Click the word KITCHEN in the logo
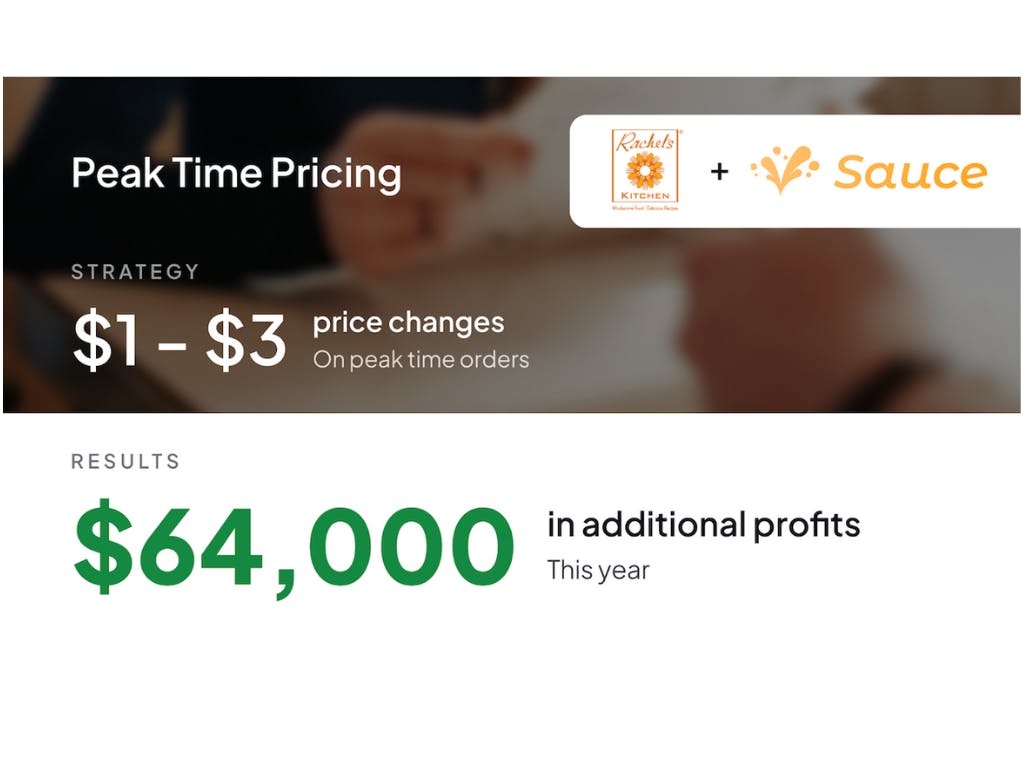 [645, 194]
